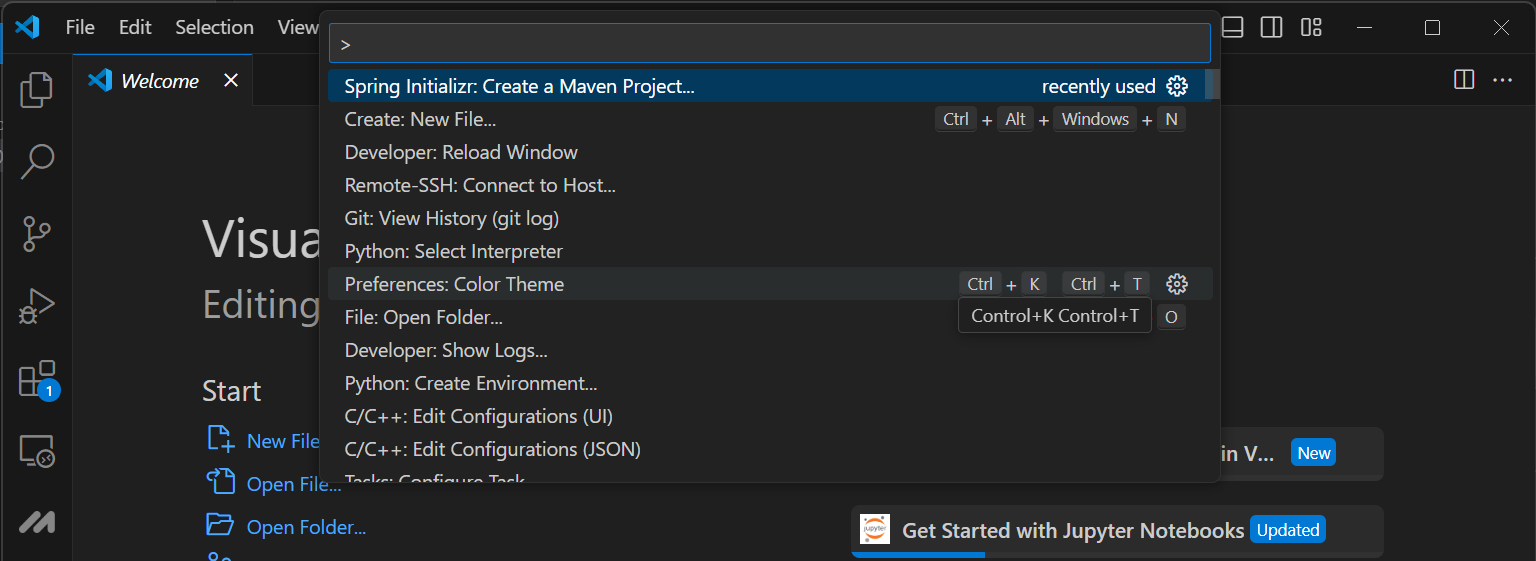The image size is (1536, 561).
Task: Run C/C++: Edit Configurations (UI)
Action: tap(770, 416)
